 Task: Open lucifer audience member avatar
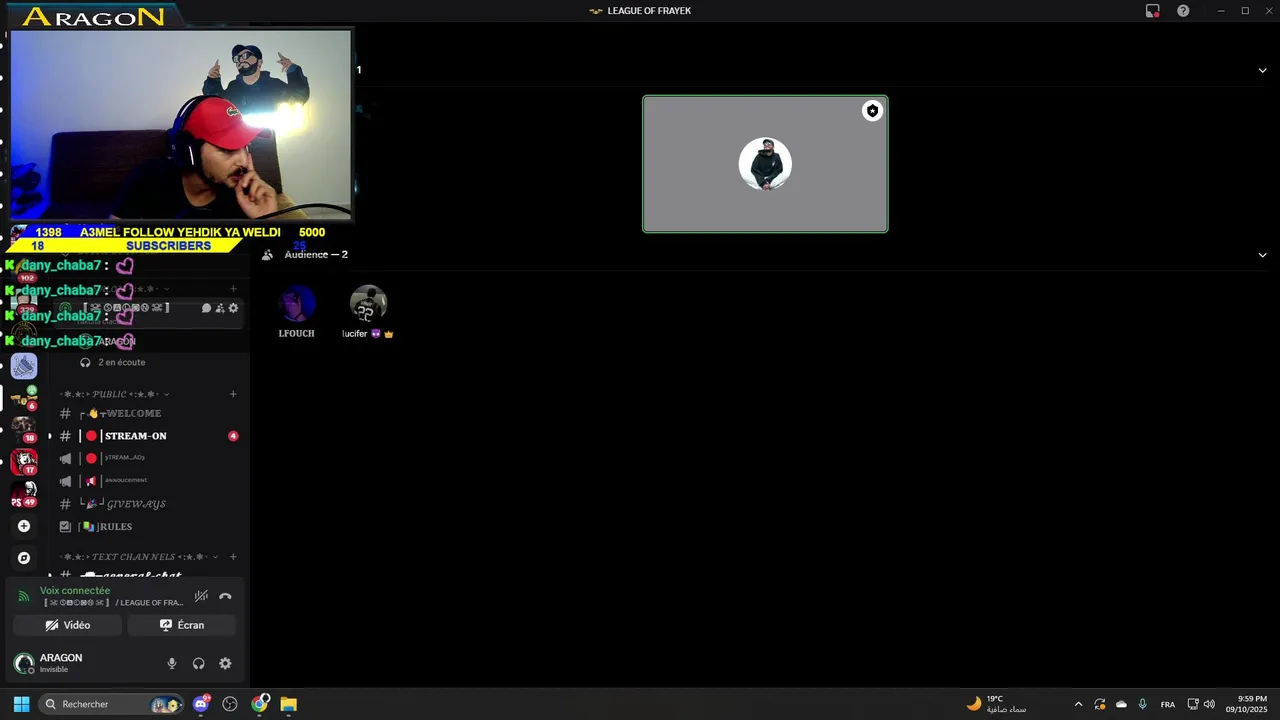click(368, 303)
